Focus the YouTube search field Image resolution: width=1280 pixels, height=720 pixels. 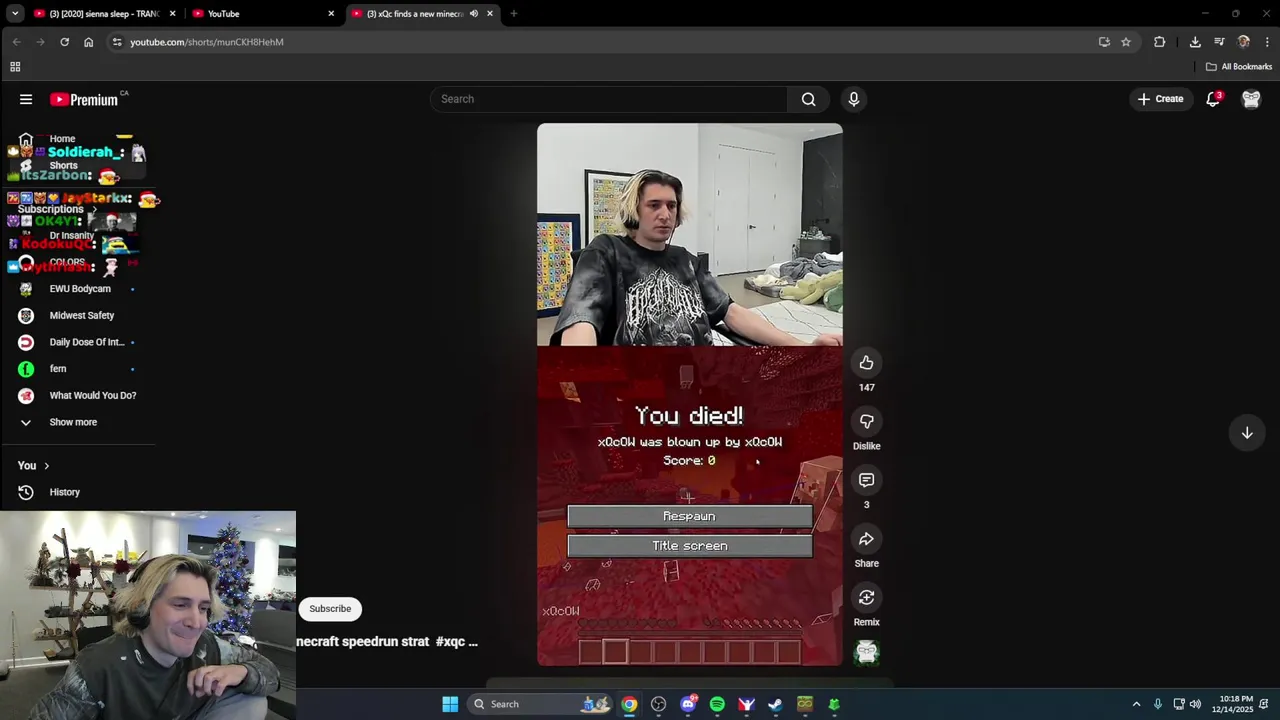click(610, 99)
